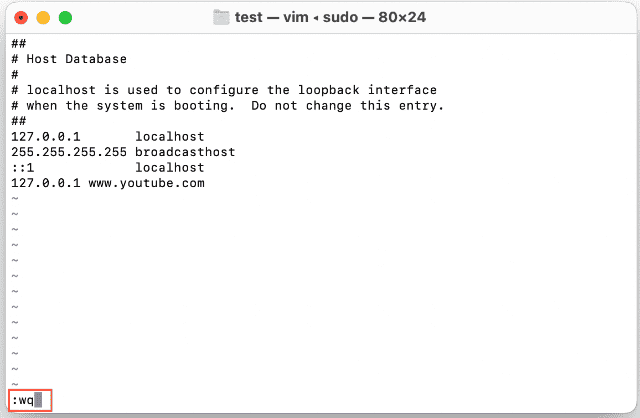This screenshot has height=418, width=640.
Task: Click the folder proxy icon in title bar
Action: 222,18
